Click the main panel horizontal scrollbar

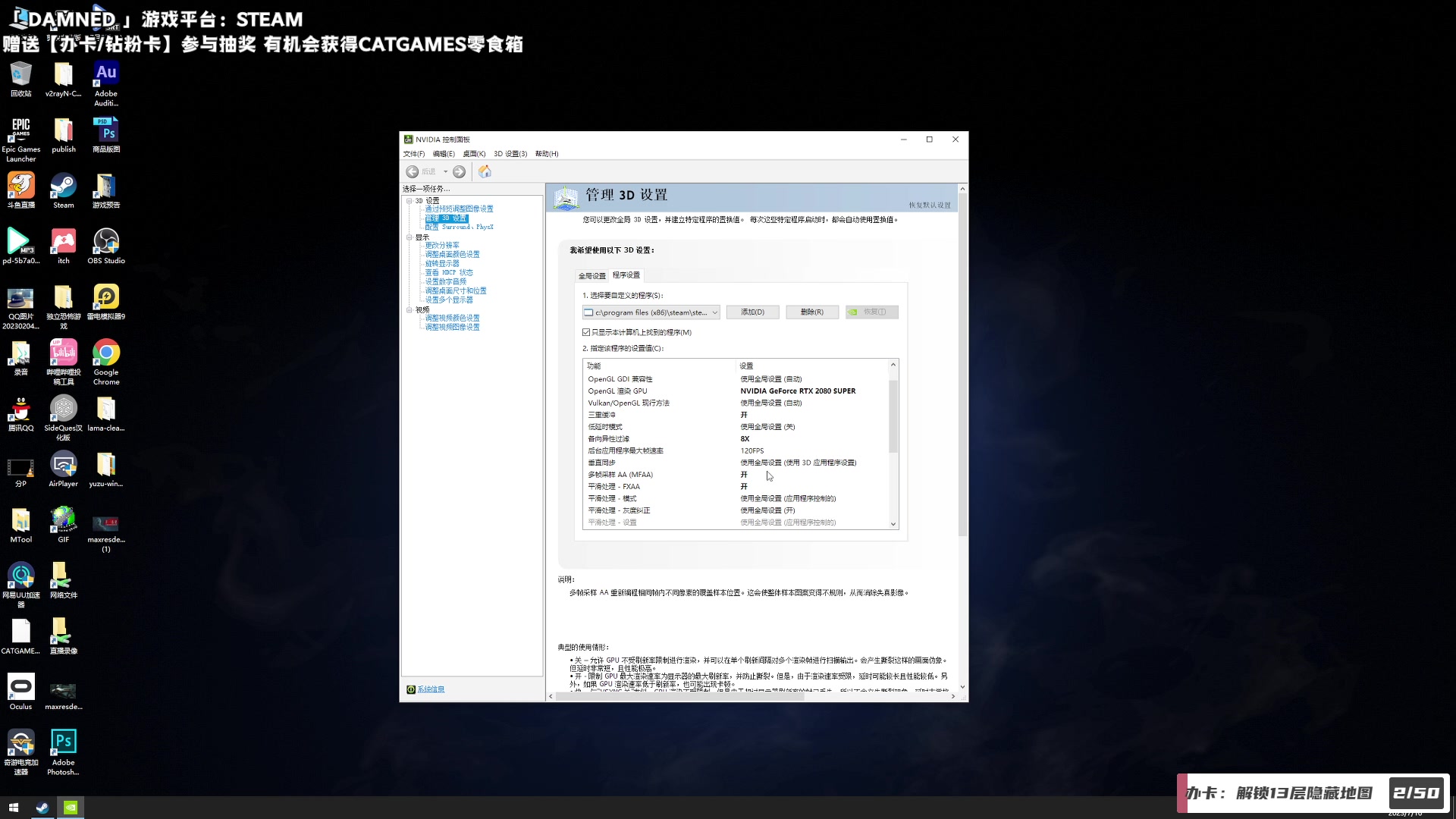point(679,696)
